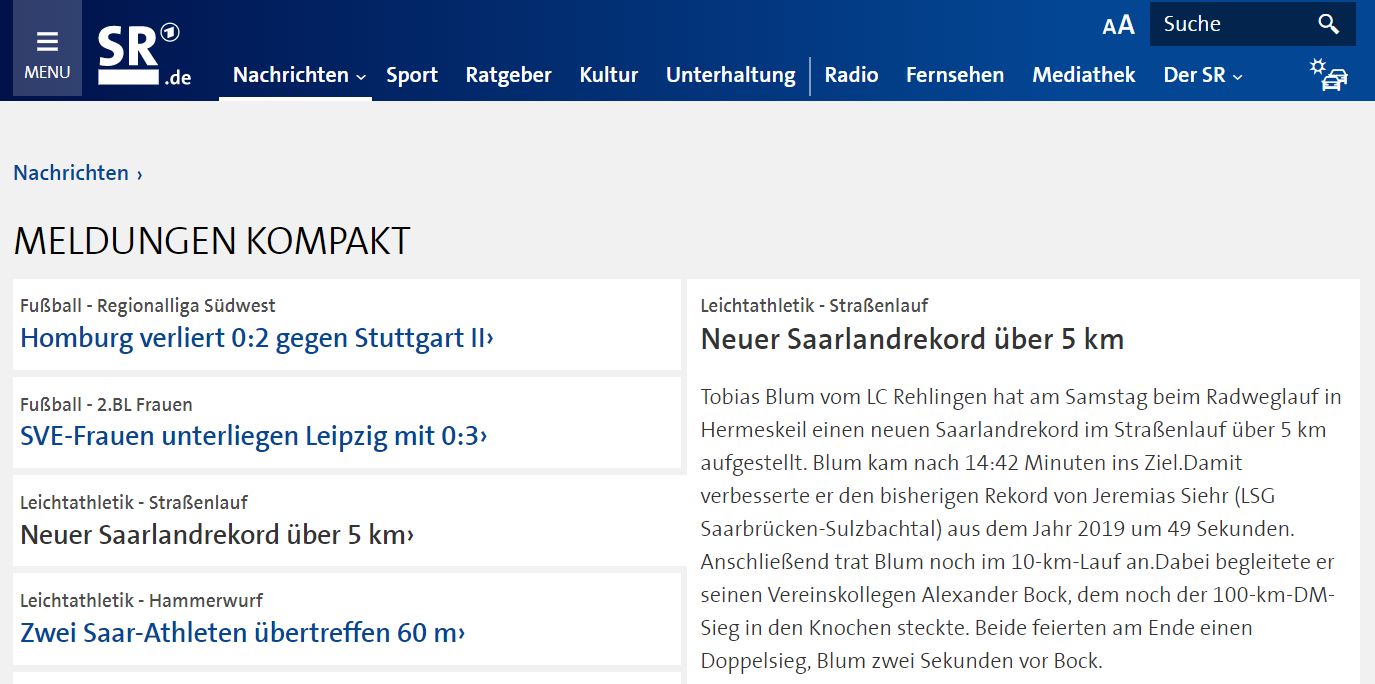Viewport: 1375px width, 684px height.
Task: Navigate to the Radio page
Action: pos(851,75)
